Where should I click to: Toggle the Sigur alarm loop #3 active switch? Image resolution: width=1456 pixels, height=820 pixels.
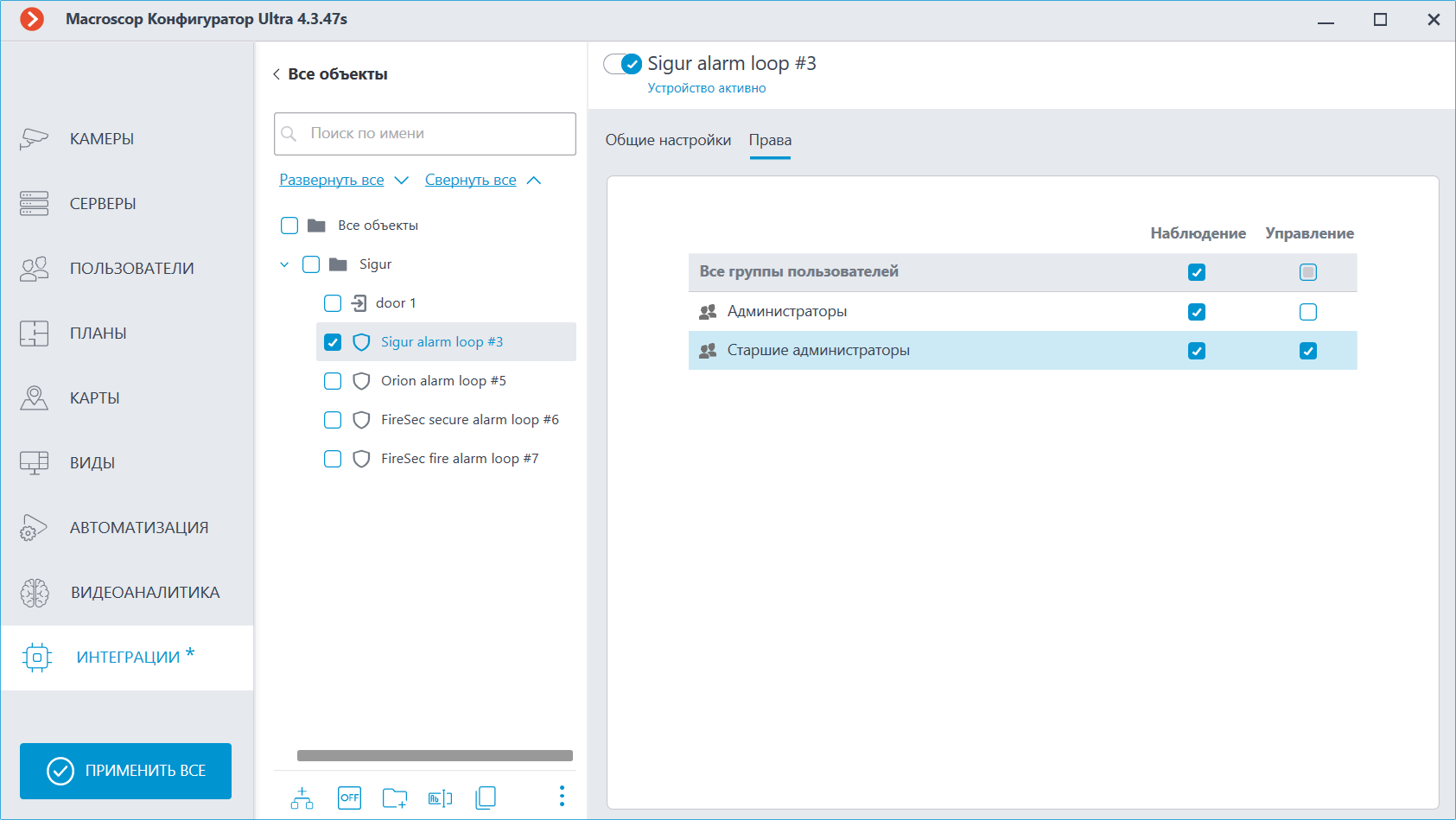pos(623,64)
